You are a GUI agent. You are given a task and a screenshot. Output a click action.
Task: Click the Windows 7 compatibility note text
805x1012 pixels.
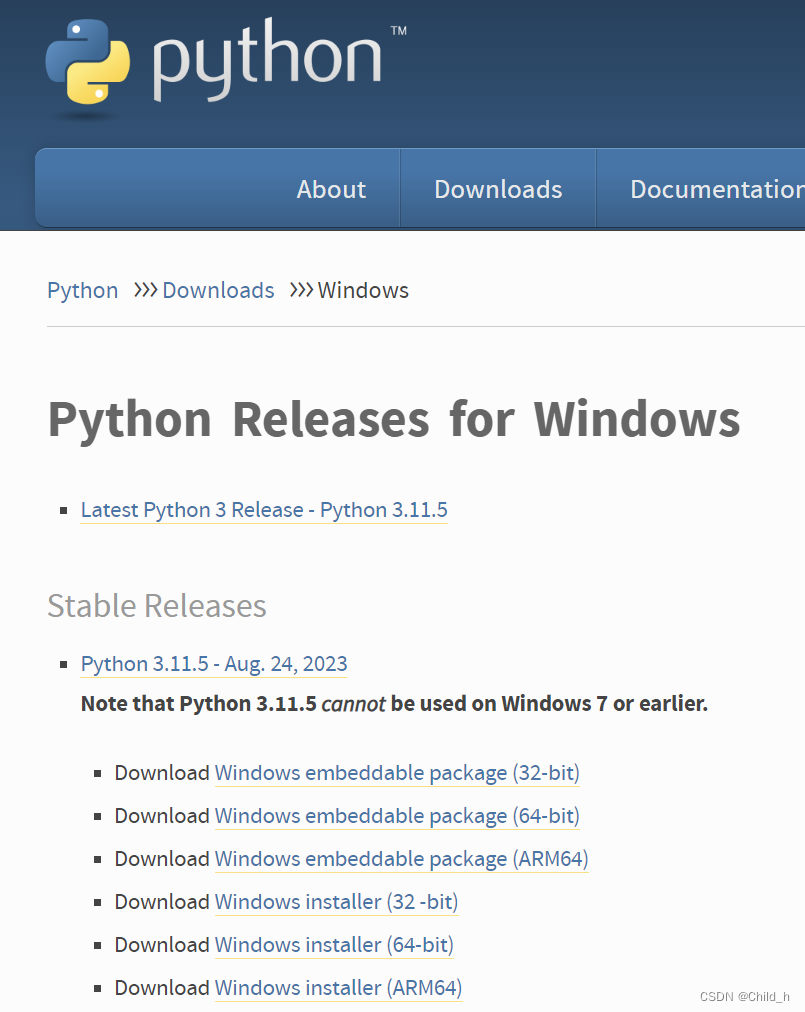tap(394, 703)
